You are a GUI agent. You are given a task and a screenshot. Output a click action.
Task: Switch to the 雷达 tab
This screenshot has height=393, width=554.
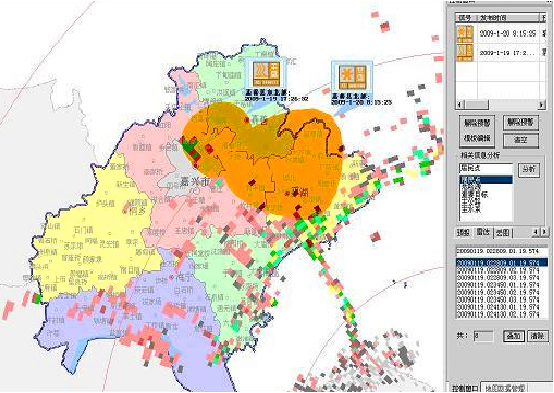(x=483, y=232)
